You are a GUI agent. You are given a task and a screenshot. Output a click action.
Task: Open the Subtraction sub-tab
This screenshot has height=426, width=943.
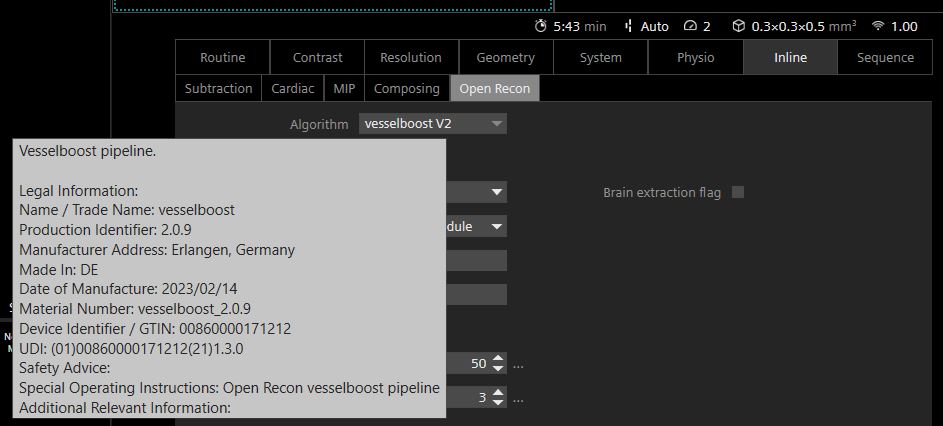pyautogui.click(x=218, y=88)
